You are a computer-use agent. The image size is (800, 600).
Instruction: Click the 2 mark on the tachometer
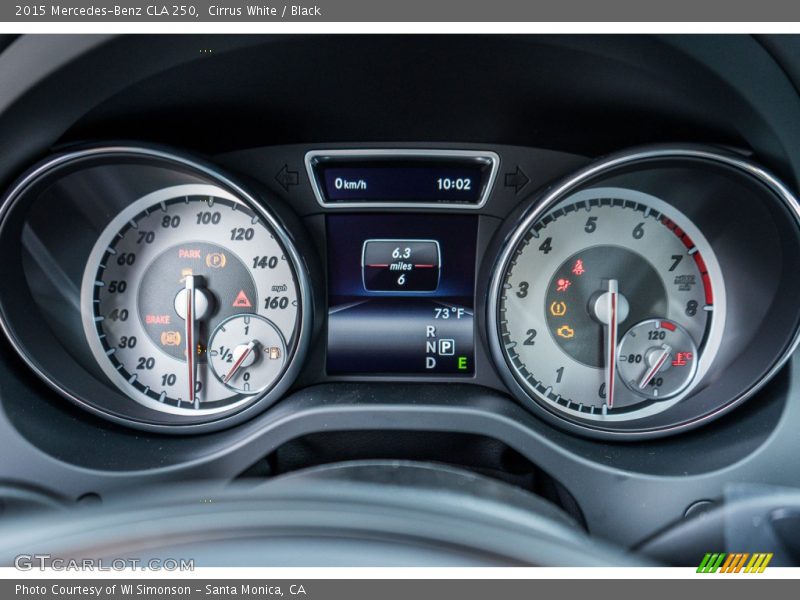530,337
